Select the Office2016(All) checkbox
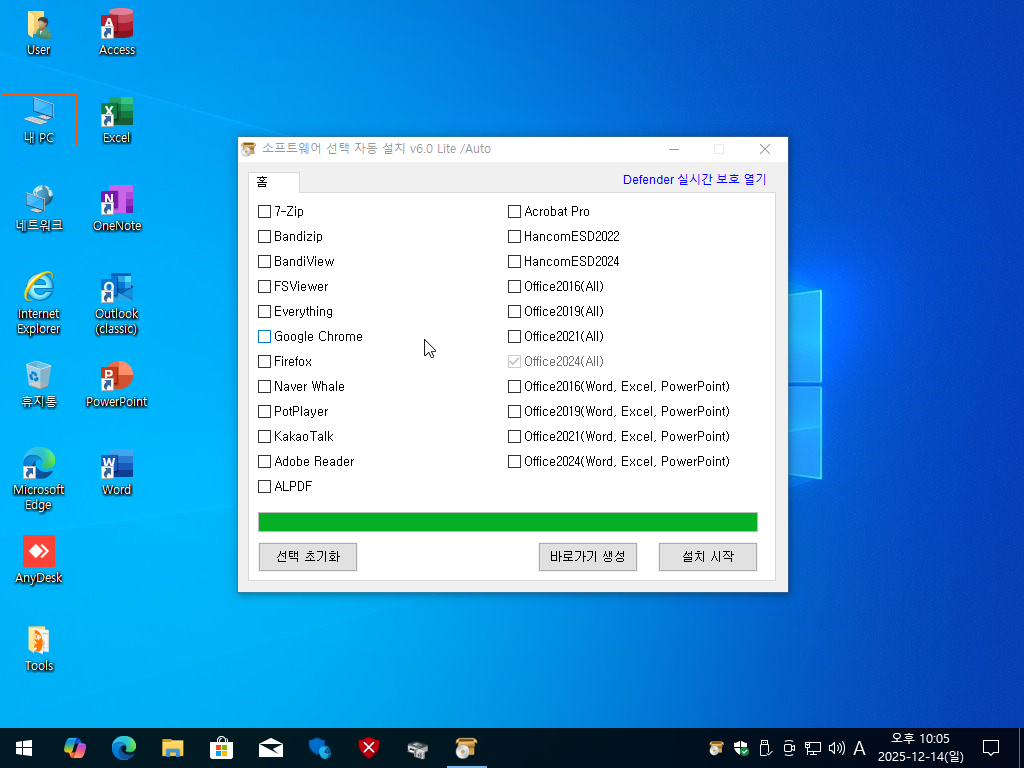1024x768 pixels. pos(514,287)
